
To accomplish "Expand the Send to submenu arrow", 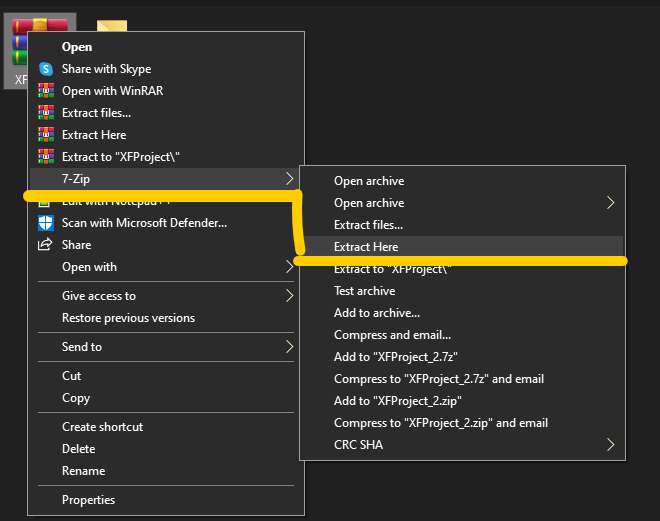I will coord(289,346).
